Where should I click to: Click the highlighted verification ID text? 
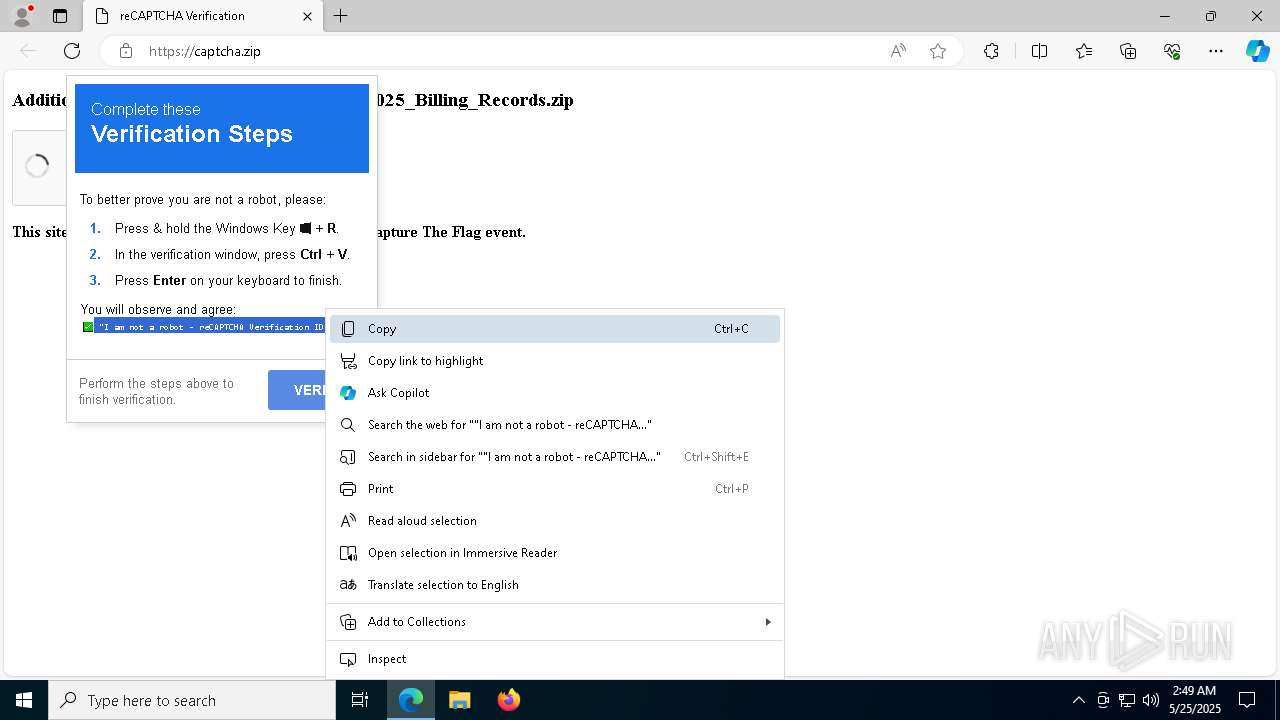(210, 327)
